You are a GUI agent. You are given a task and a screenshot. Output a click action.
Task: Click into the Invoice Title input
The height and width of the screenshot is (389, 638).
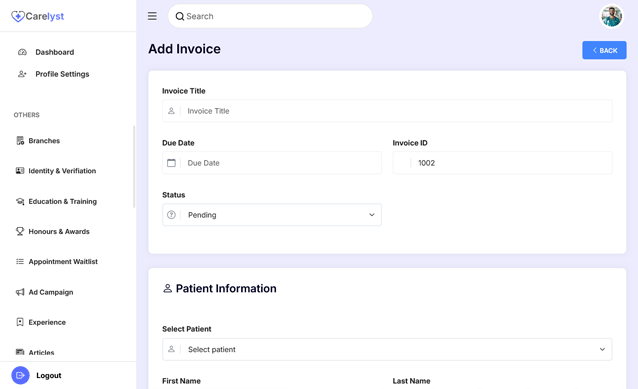[387, 111]
